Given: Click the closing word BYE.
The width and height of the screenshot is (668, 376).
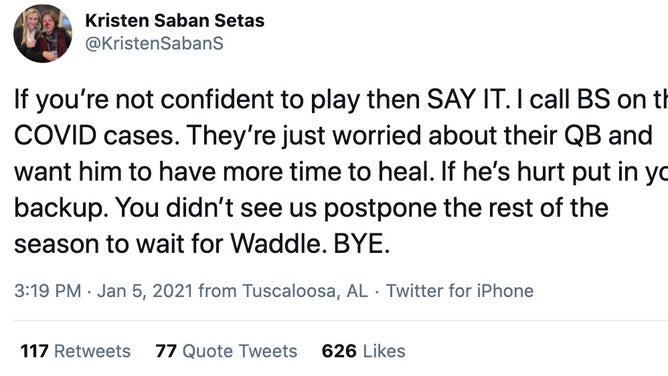Looking at the screenshot, I should pos(362,244).
